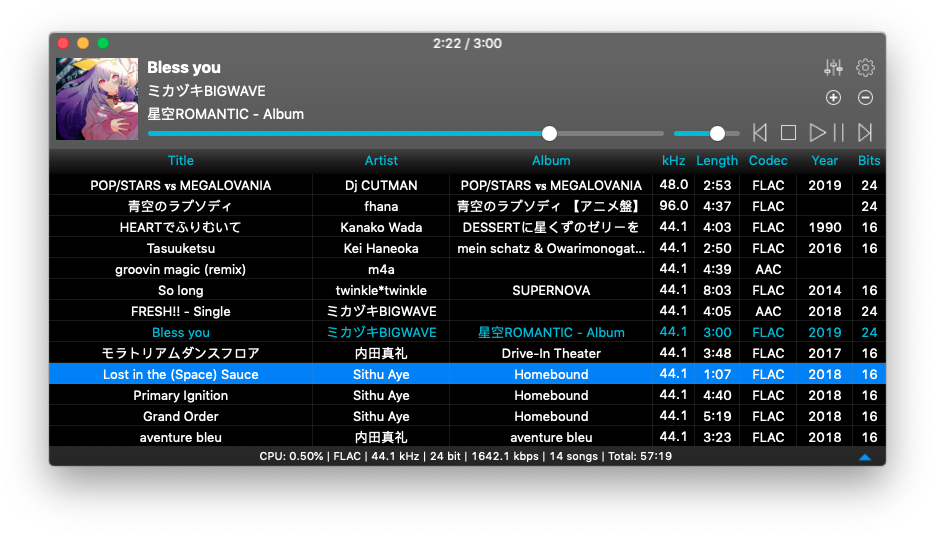Screen dimensions: 934x533
Task: Select the Tasuuketsu track
Action: point(180,248)
